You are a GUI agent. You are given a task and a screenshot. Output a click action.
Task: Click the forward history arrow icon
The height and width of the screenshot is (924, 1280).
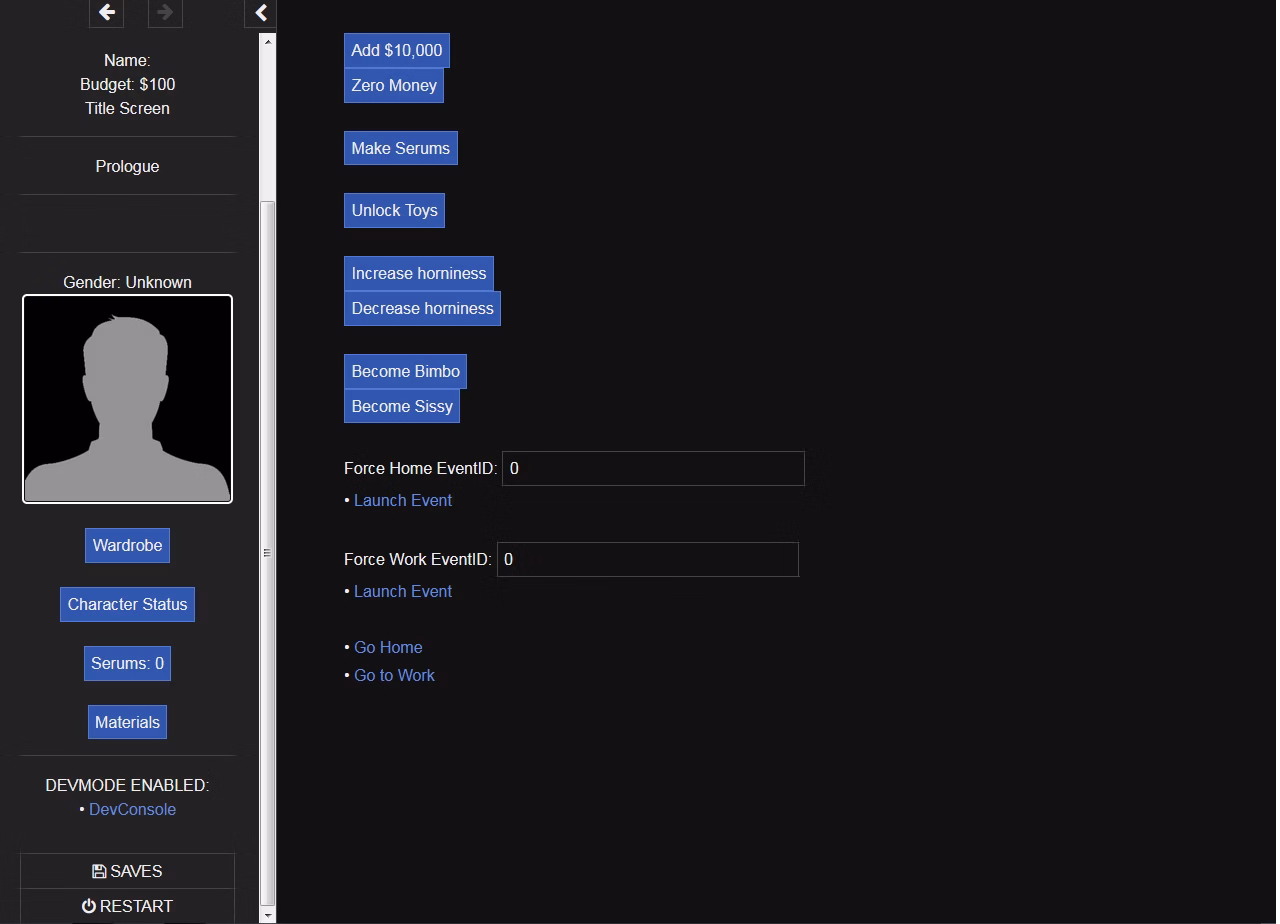[x=165, y=13]
